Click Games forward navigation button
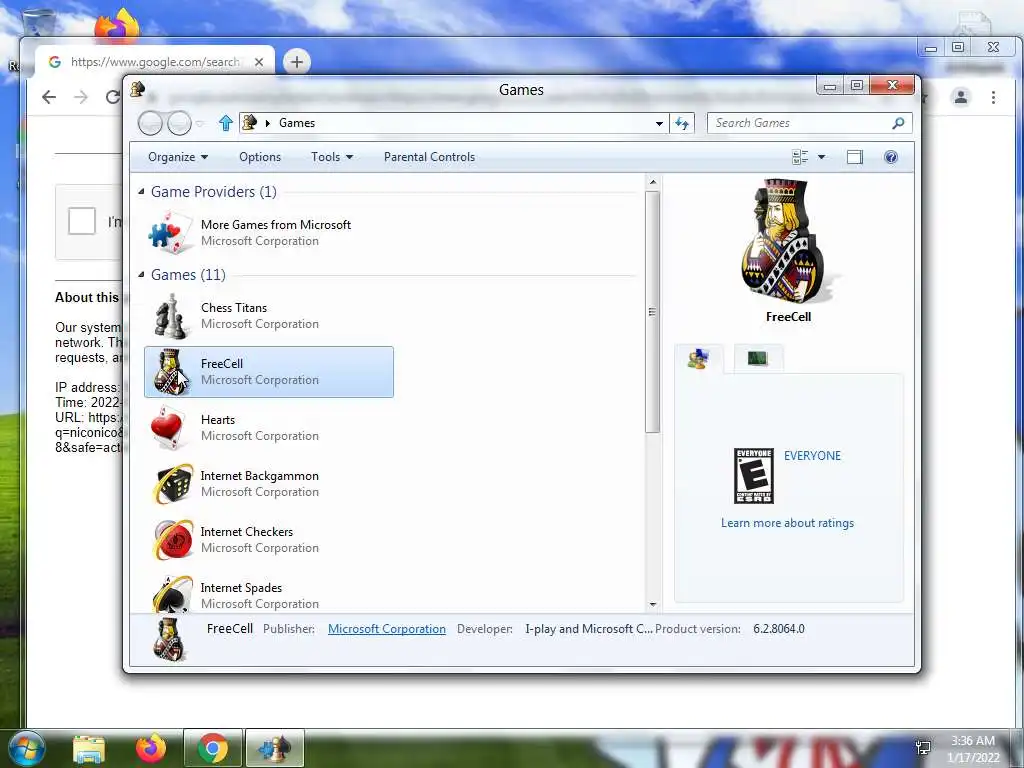 [179, 123]
